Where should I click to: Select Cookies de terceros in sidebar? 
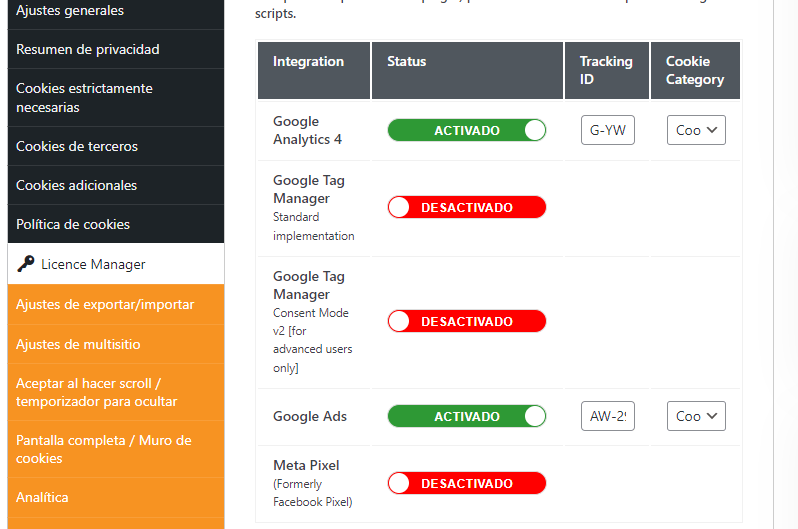(x=116, y=146)
